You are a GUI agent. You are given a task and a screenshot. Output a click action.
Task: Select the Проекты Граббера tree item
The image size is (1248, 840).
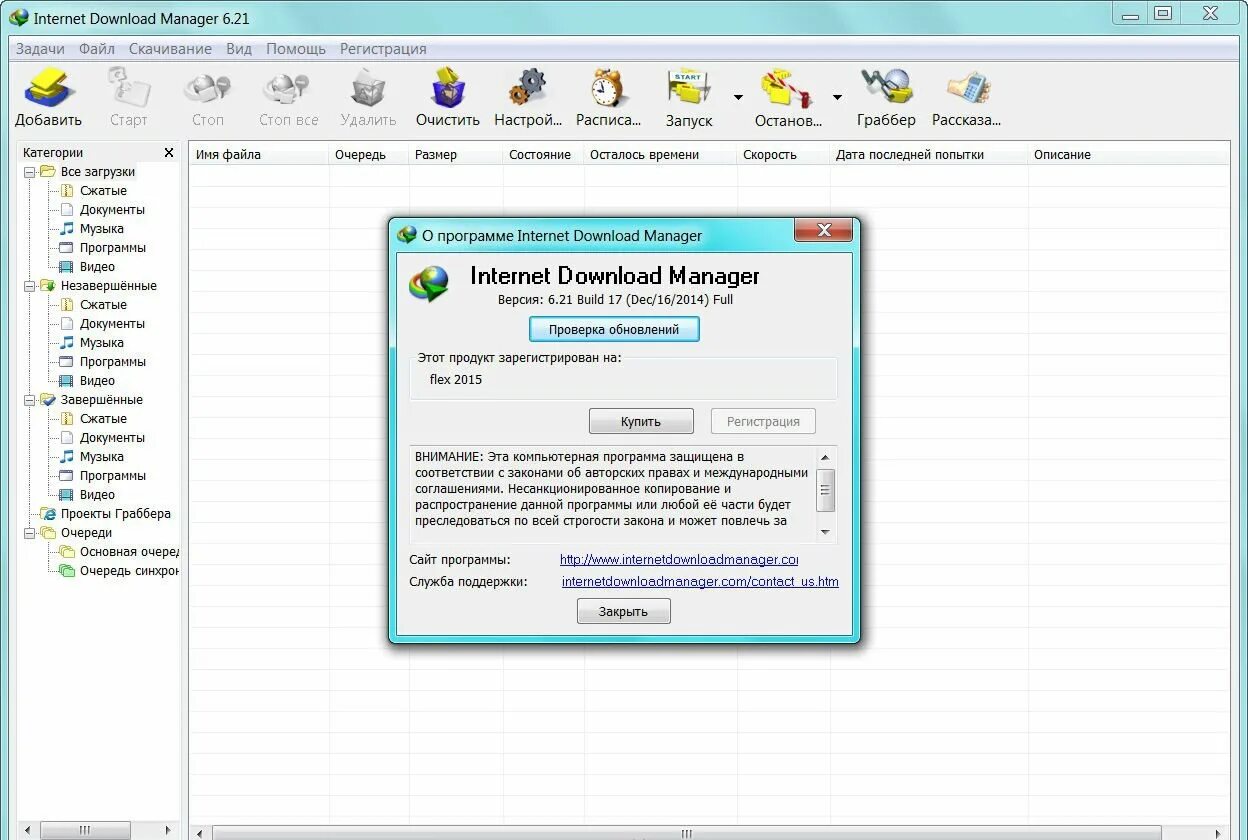click(x=115, y=514)
